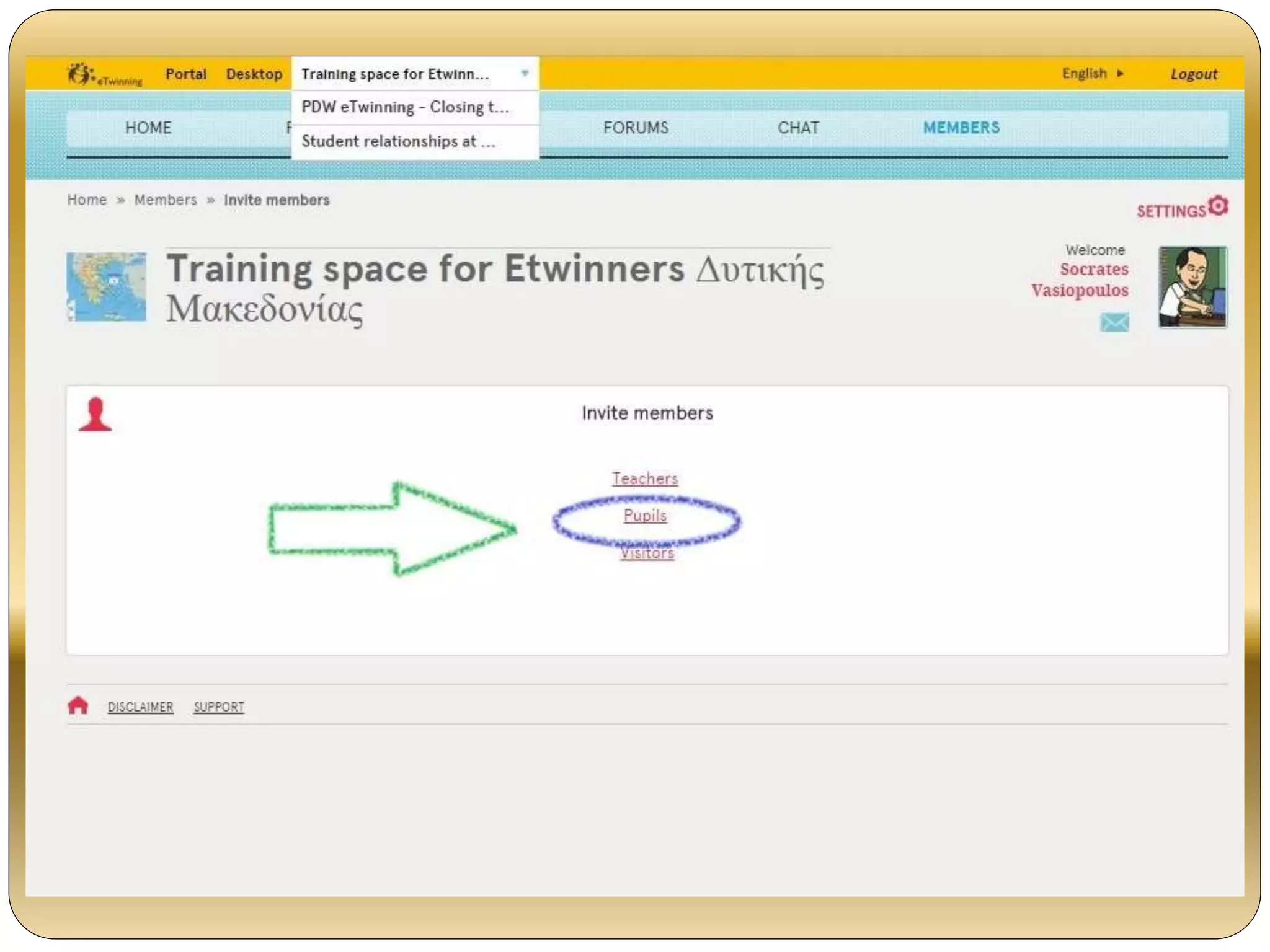Click the red member silhouette icon

tap(95, 415)
